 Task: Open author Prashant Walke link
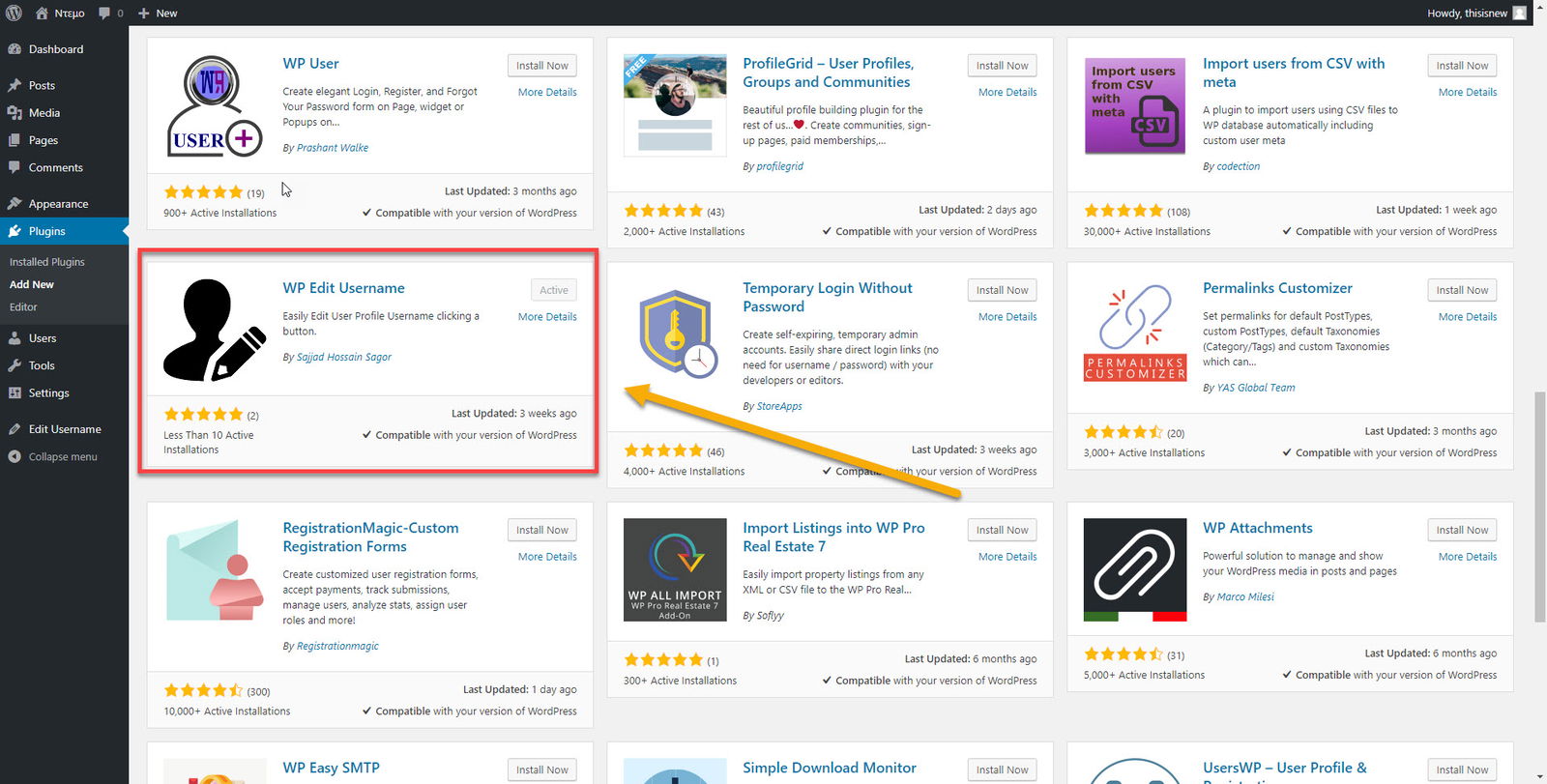coord(333,148)
